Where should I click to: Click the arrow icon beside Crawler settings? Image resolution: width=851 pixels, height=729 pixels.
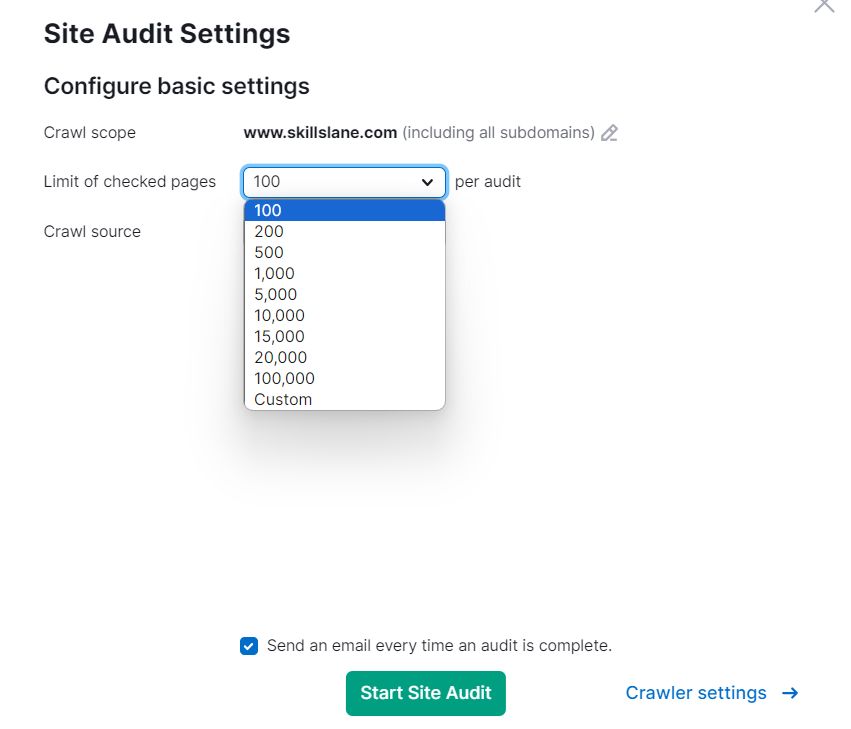(x=790, y=692)
